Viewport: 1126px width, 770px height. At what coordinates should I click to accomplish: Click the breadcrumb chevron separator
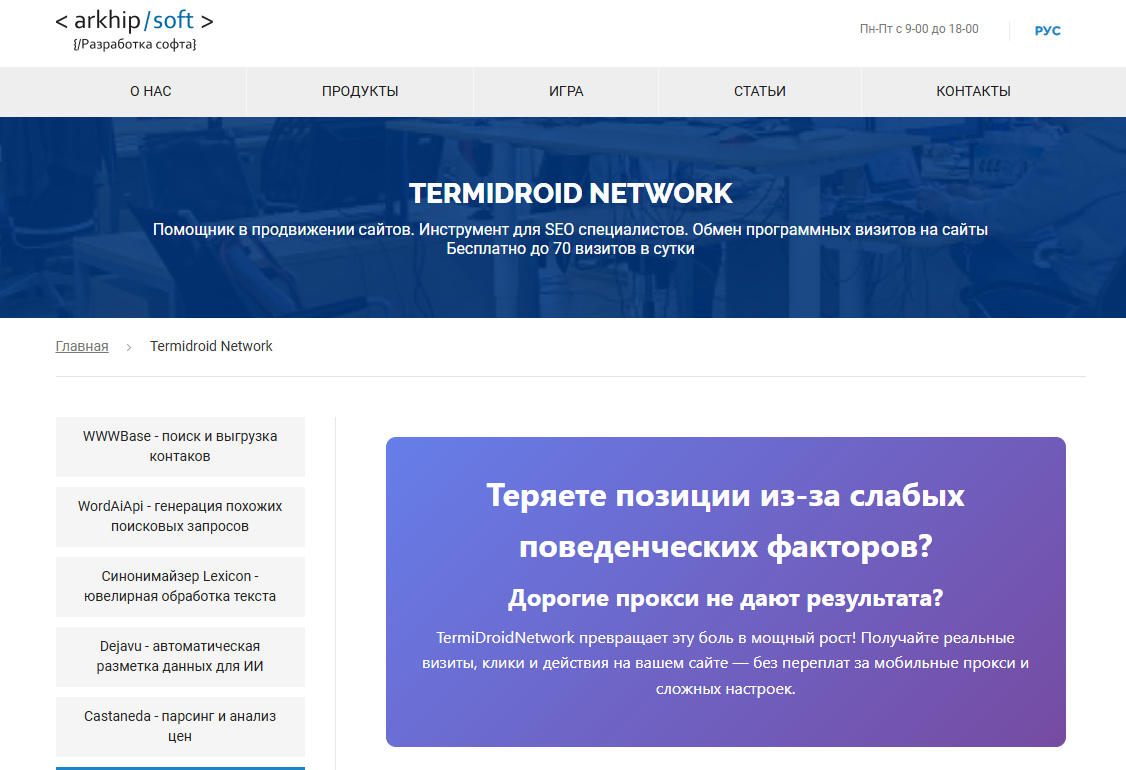tap(128, 347)
